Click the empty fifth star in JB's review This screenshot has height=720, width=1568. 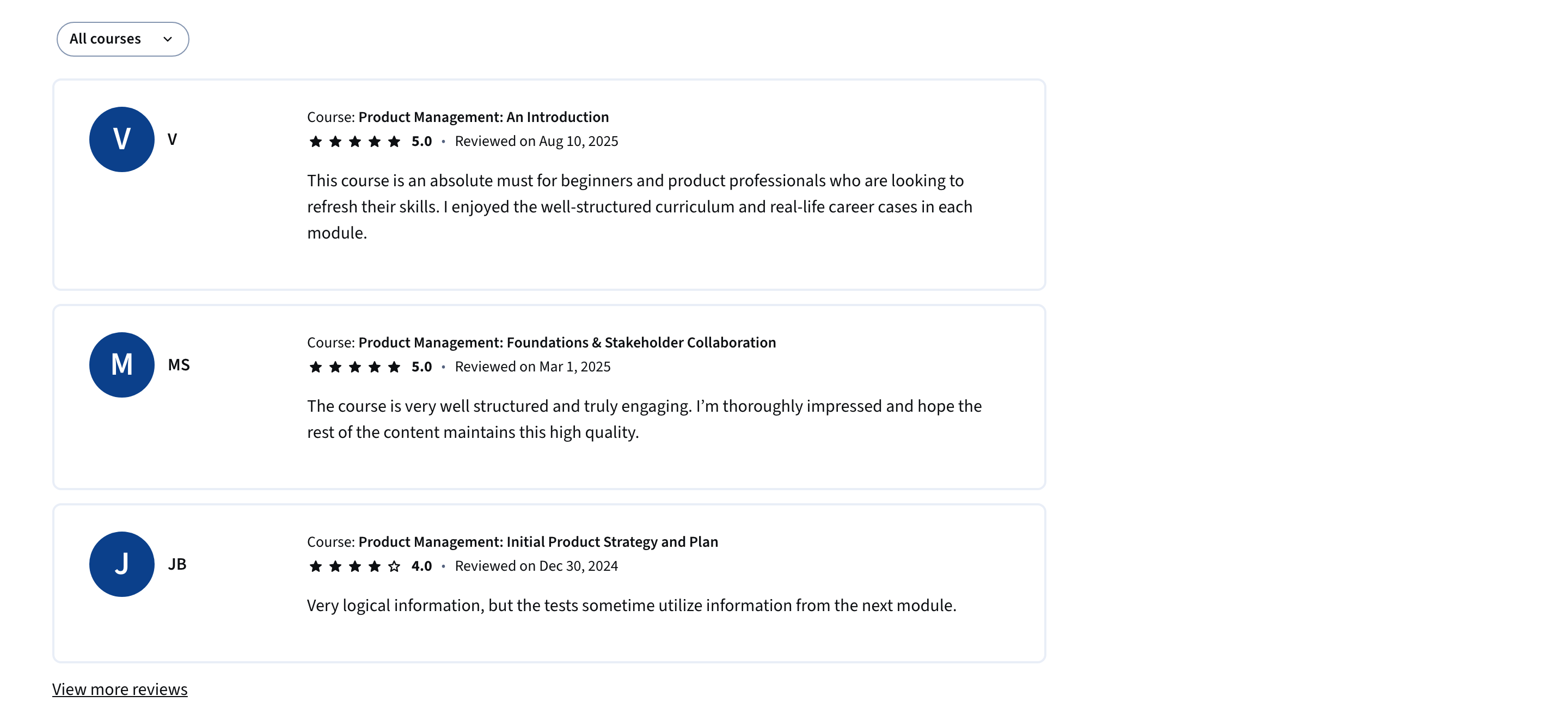(394, 566)
